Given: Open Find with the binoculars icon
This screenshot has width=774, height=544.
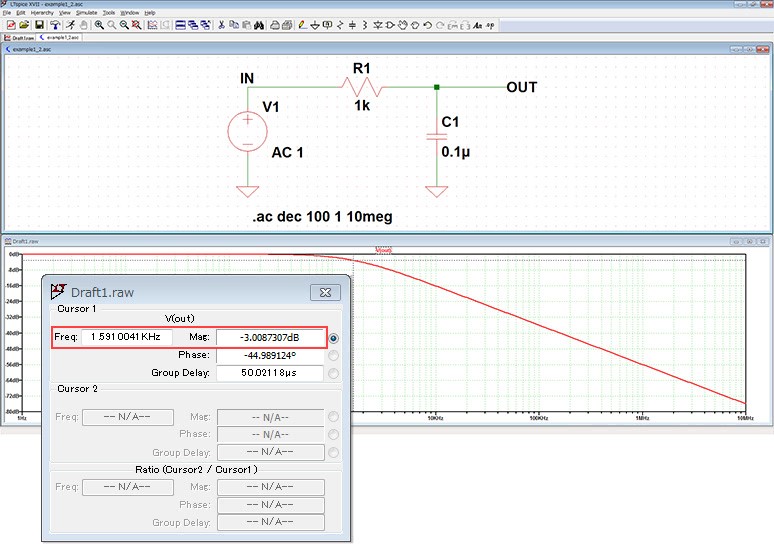Looking at the screenshot, I should (x=257, y=24).
